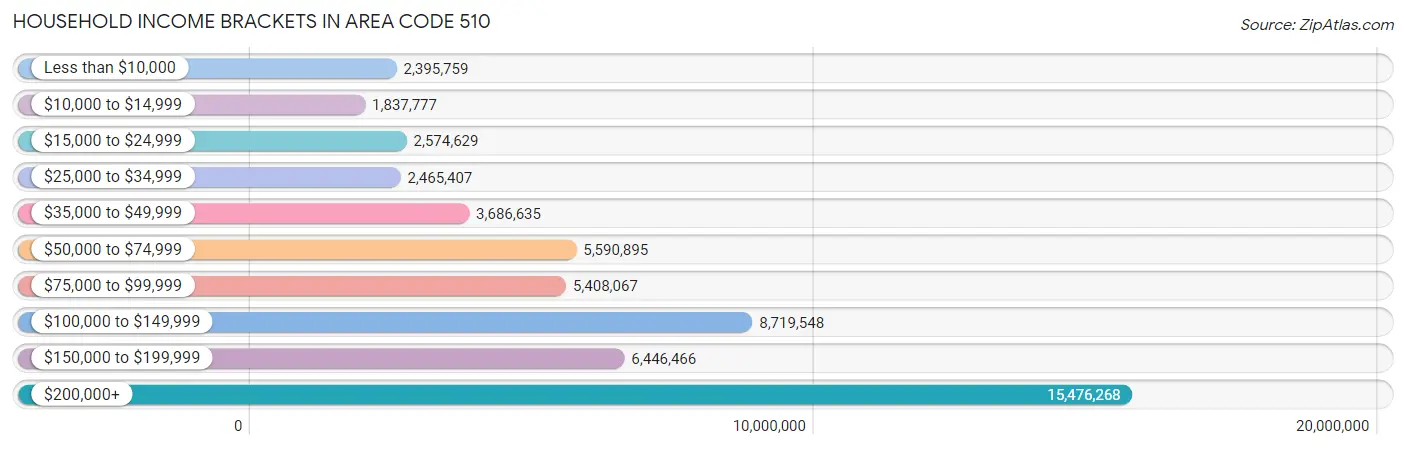Viewport: 1406px width, 449px height.
Task: Click the 1,837,777 value label
Action: pyautogui.click(x=404, y=105)
